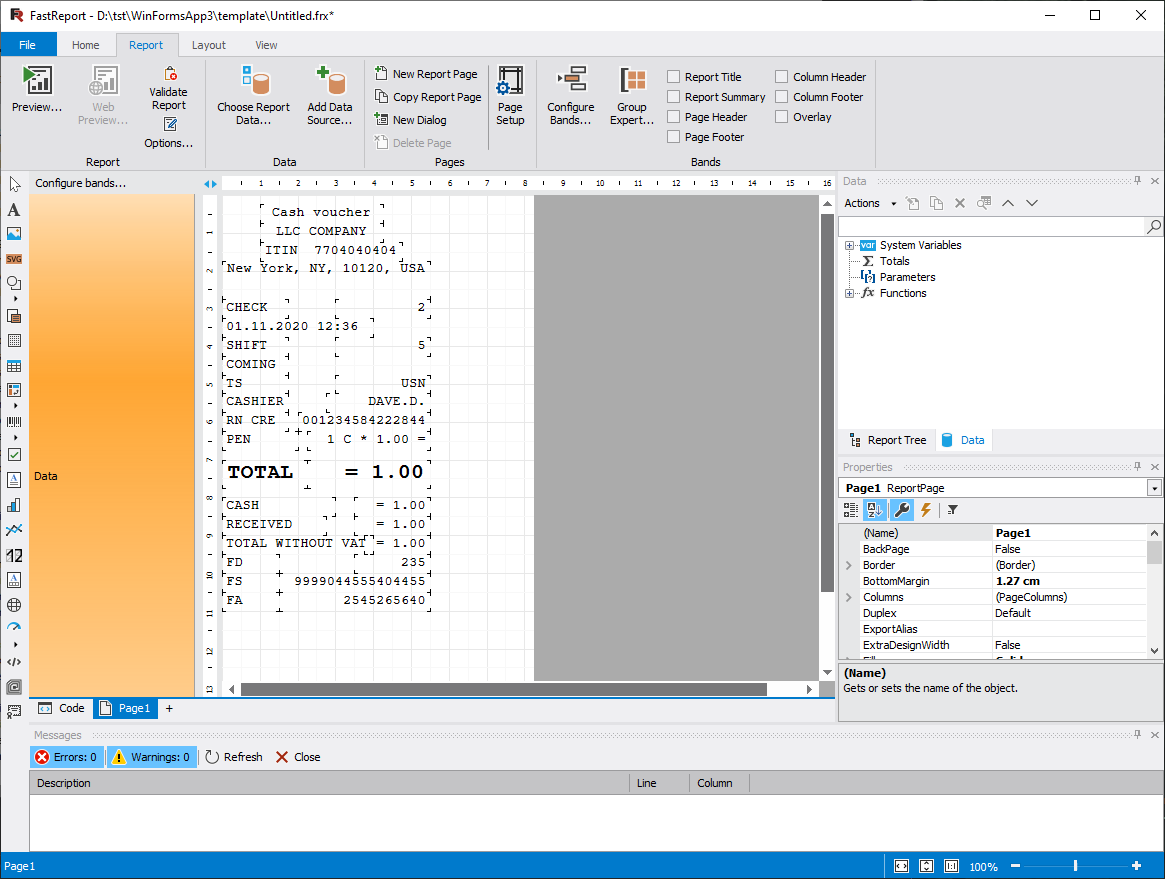Expand the Border property
The width and height of the screenshot is (1165, 879).
[x=849, y=565]
